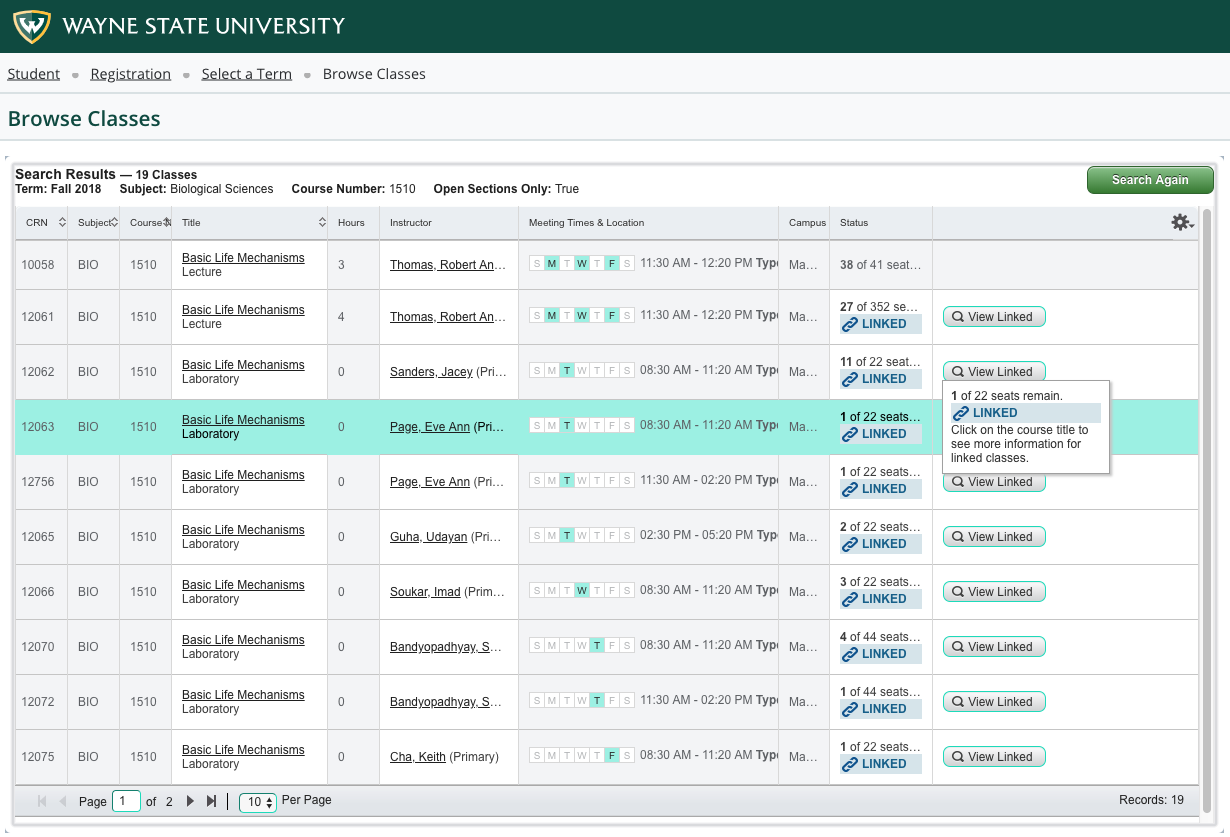This screenshot has width=1230, height=837.
Task: Click View Linked for CRN 12072
Action: pyautogui.click(x=994, y=702)
